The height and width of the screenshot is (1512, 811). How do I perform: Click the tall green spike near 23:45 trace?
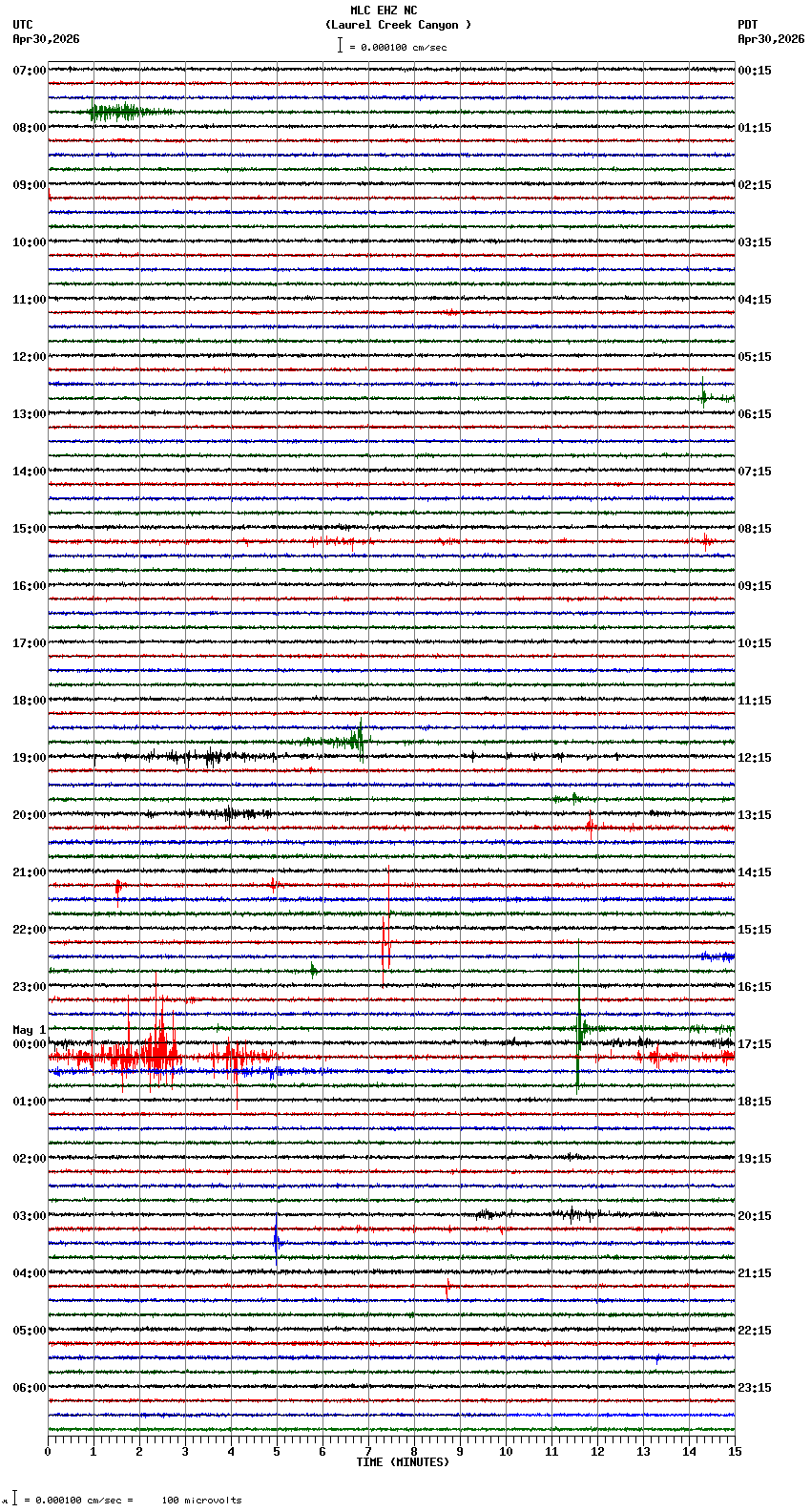pos(578,1017)
